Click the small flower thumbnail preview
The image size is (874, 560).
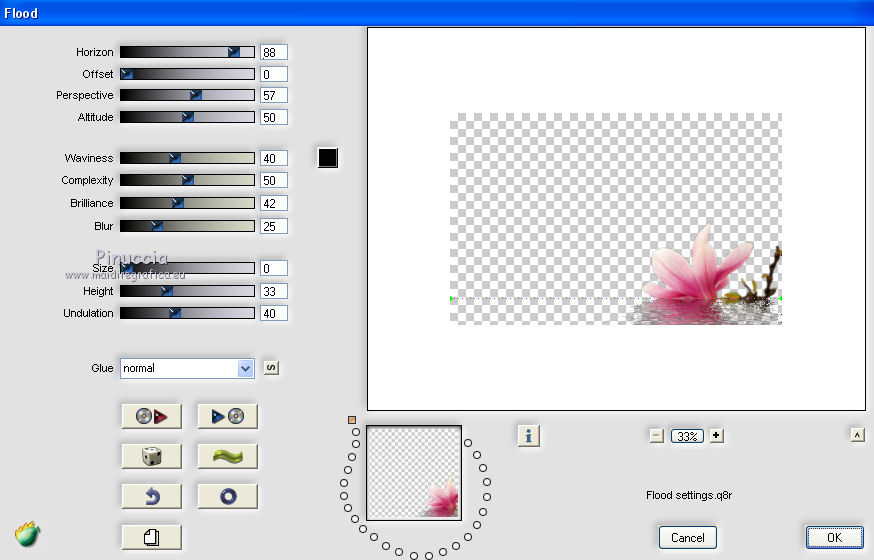[x=414, y=473]
